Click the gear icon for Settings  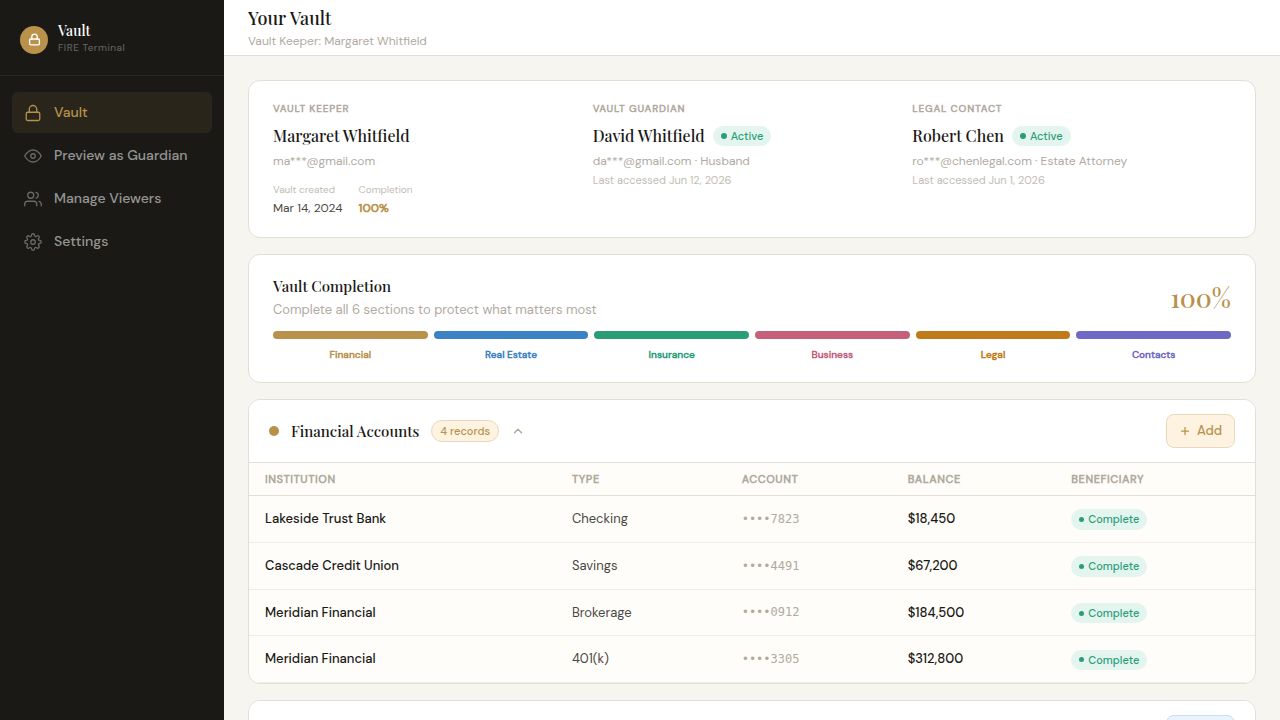click(33, 242)
